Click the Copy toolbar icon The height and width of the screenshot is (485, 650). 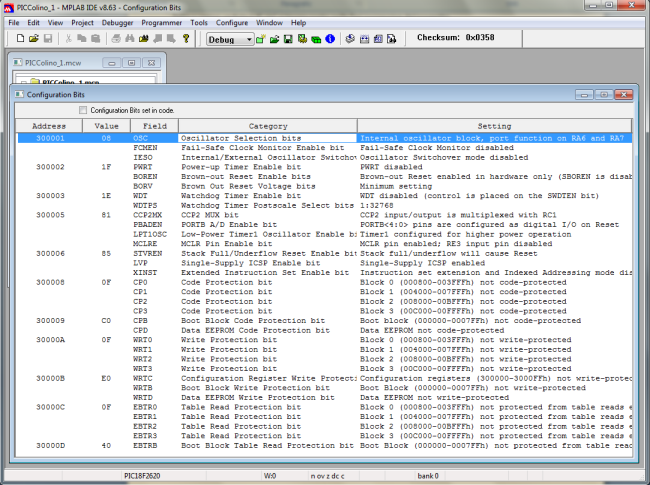pyautogui.click(x=82, y=39)
